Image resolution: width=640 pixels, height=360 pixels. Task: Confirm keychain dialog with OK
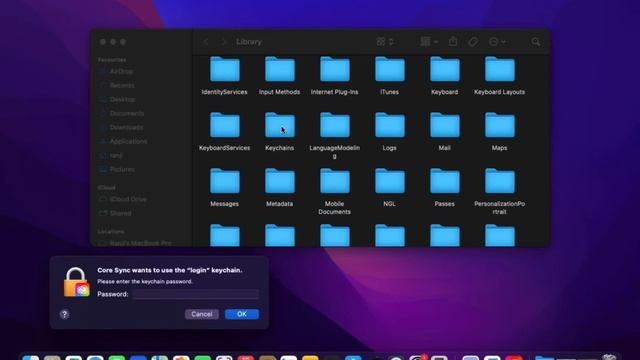pyautogui.click(x=242, y=314)
